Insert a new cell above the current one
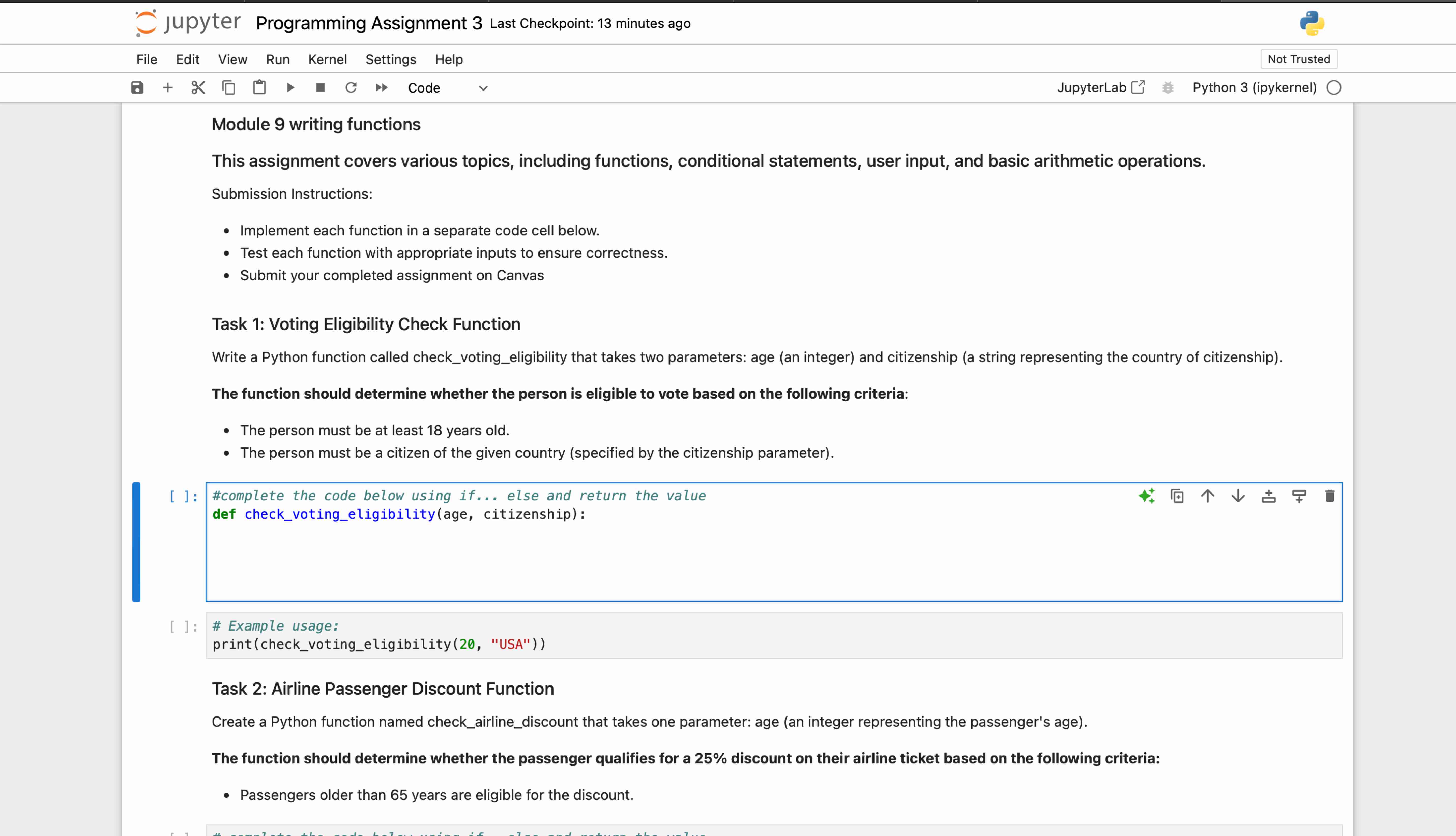 point(1269,496)
